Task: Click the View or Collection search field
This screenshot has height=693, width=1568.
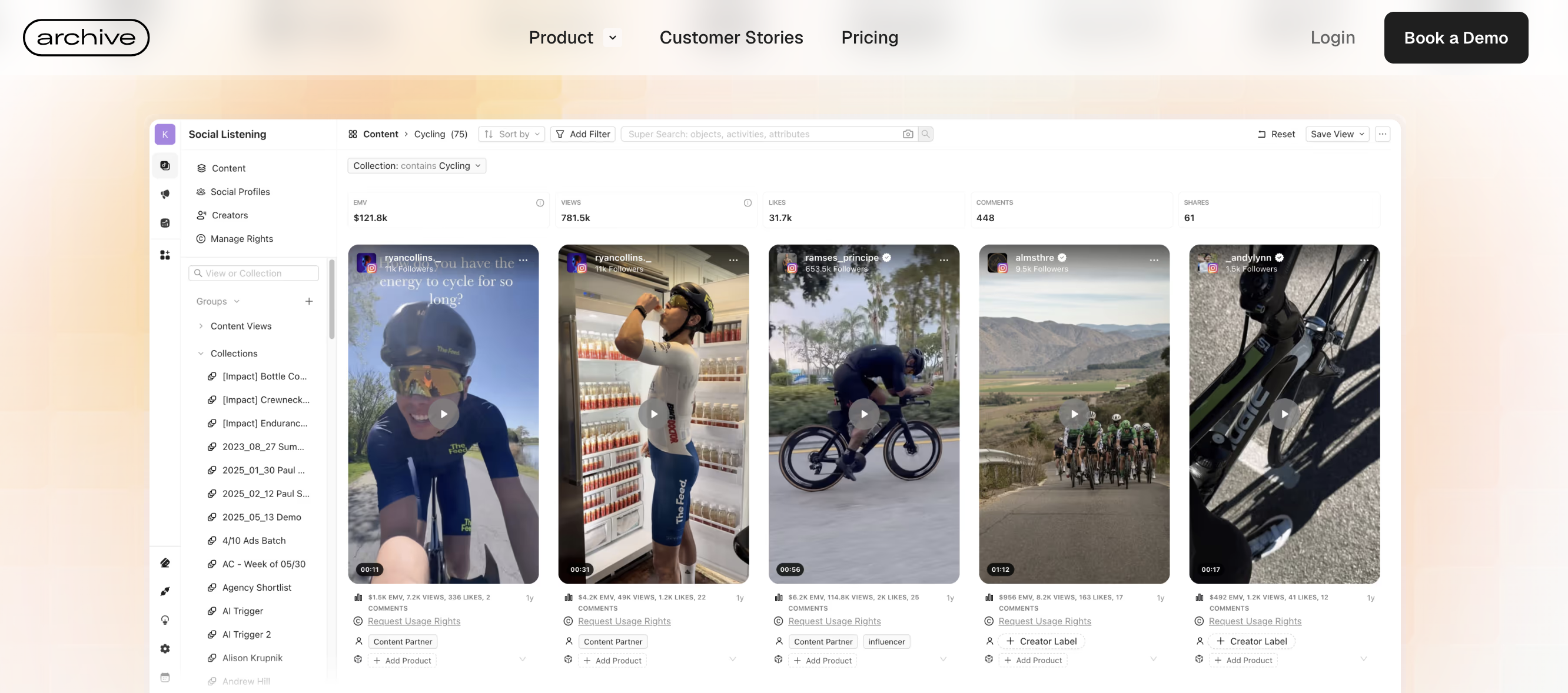Action: click(254, 273)
